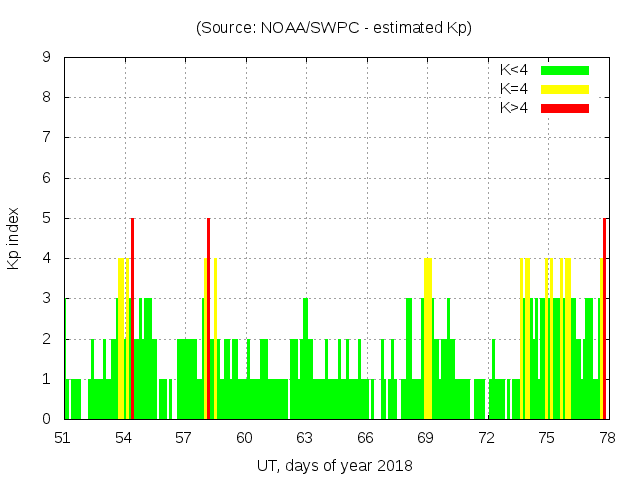640x480 pixels.
Task: Click the red Kp 5 bar after day 54
Action: tap(132, 318)
